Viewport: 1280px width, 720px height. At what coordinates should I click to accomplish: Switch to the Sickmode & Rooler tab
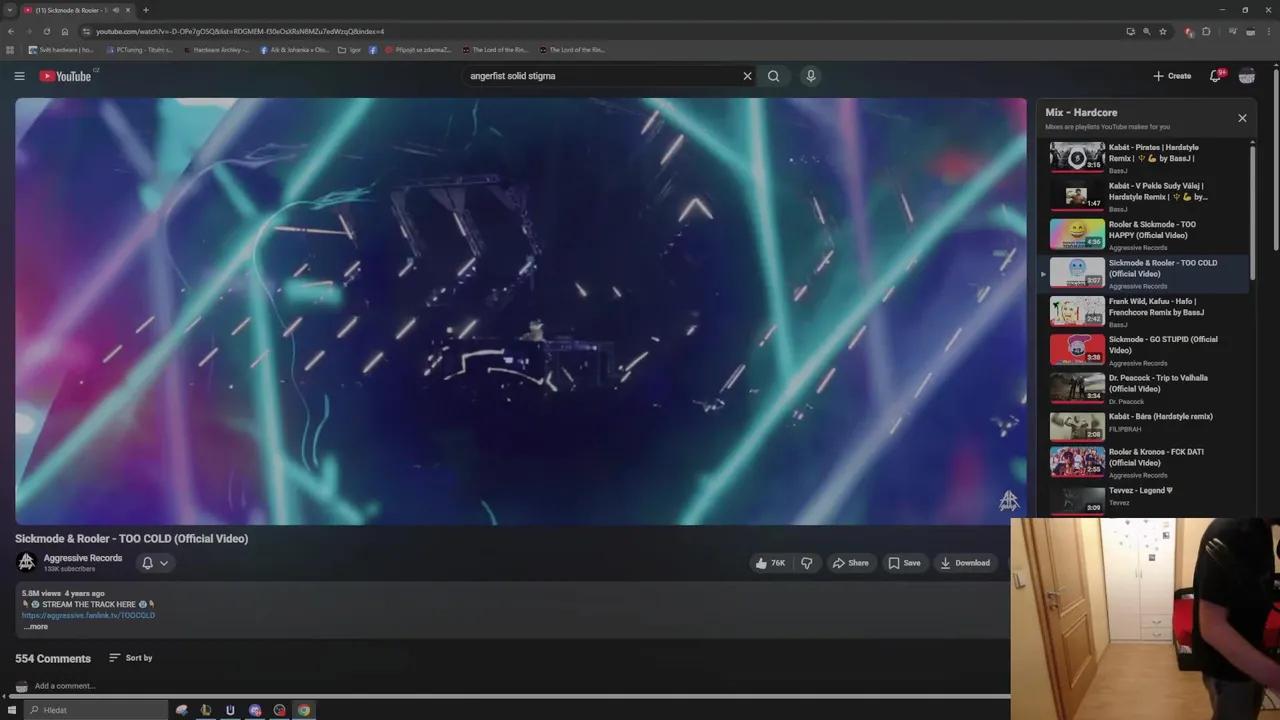coord(78,10)
